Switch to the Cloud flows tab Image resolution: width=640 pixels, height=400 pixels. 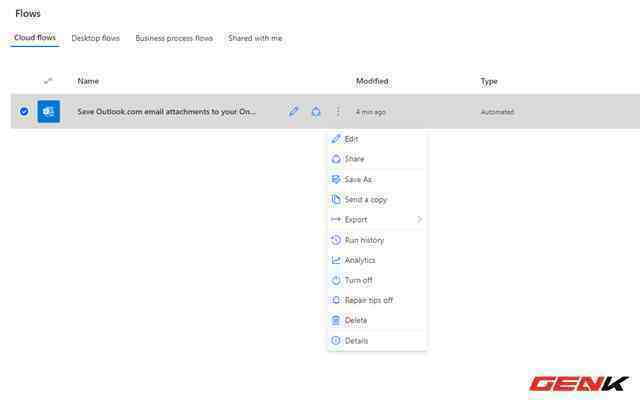coord(35,38)
